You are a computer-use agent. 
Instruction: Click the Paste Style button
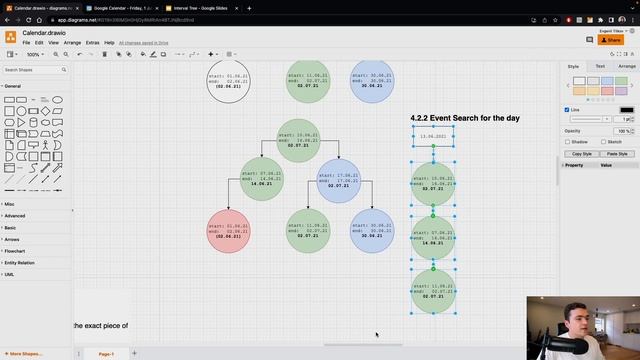point(617,154)
